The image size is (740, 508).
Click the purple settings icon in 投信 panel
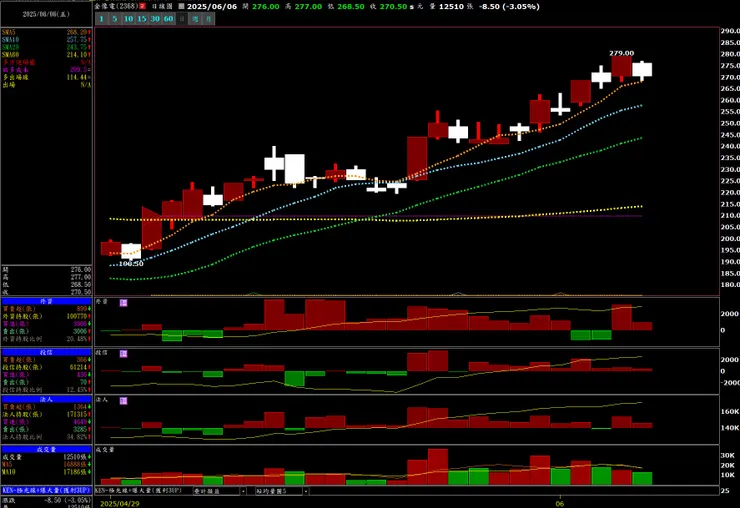[124, 354]
